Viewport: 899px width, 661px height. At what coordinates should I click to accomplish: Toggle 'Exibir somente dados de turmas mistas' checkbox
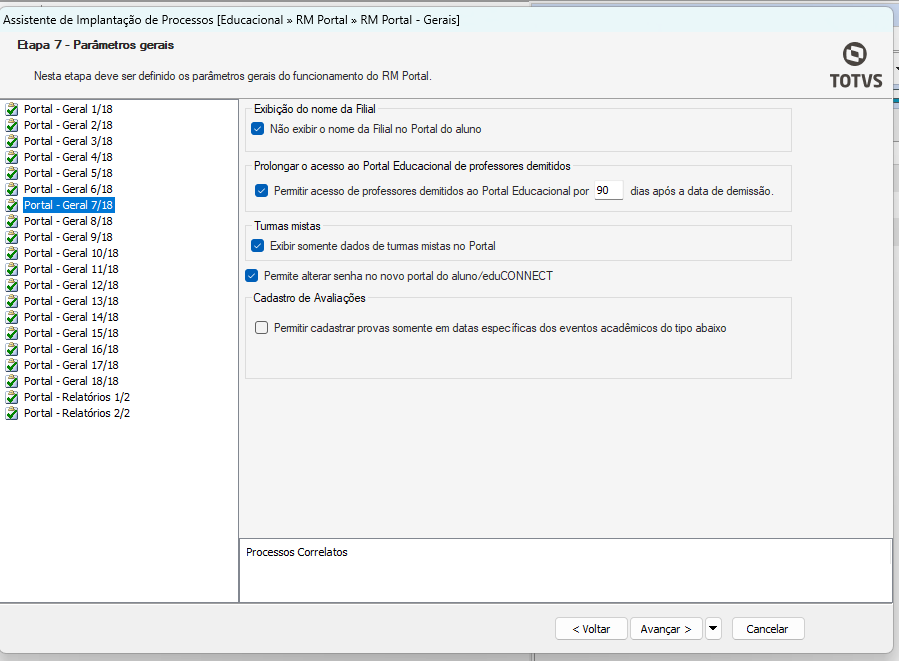click(x=258, y=245)
